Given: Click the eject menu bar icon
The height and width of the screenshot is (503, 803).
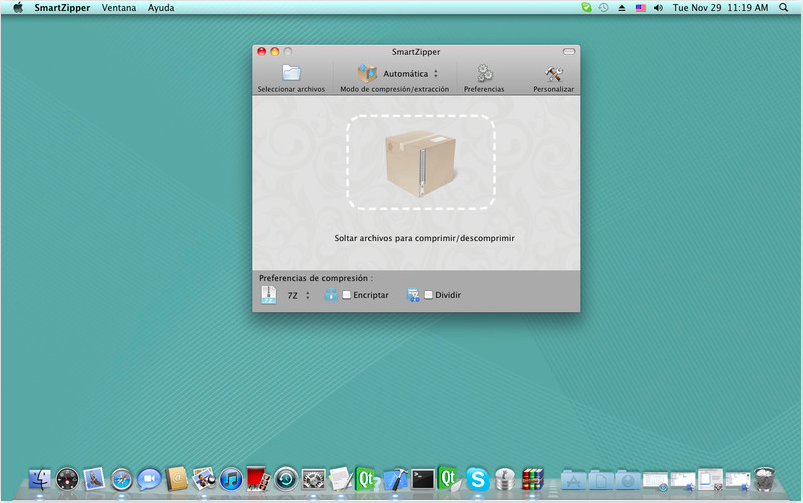Looking at the screenshot, I should (622, 8).
